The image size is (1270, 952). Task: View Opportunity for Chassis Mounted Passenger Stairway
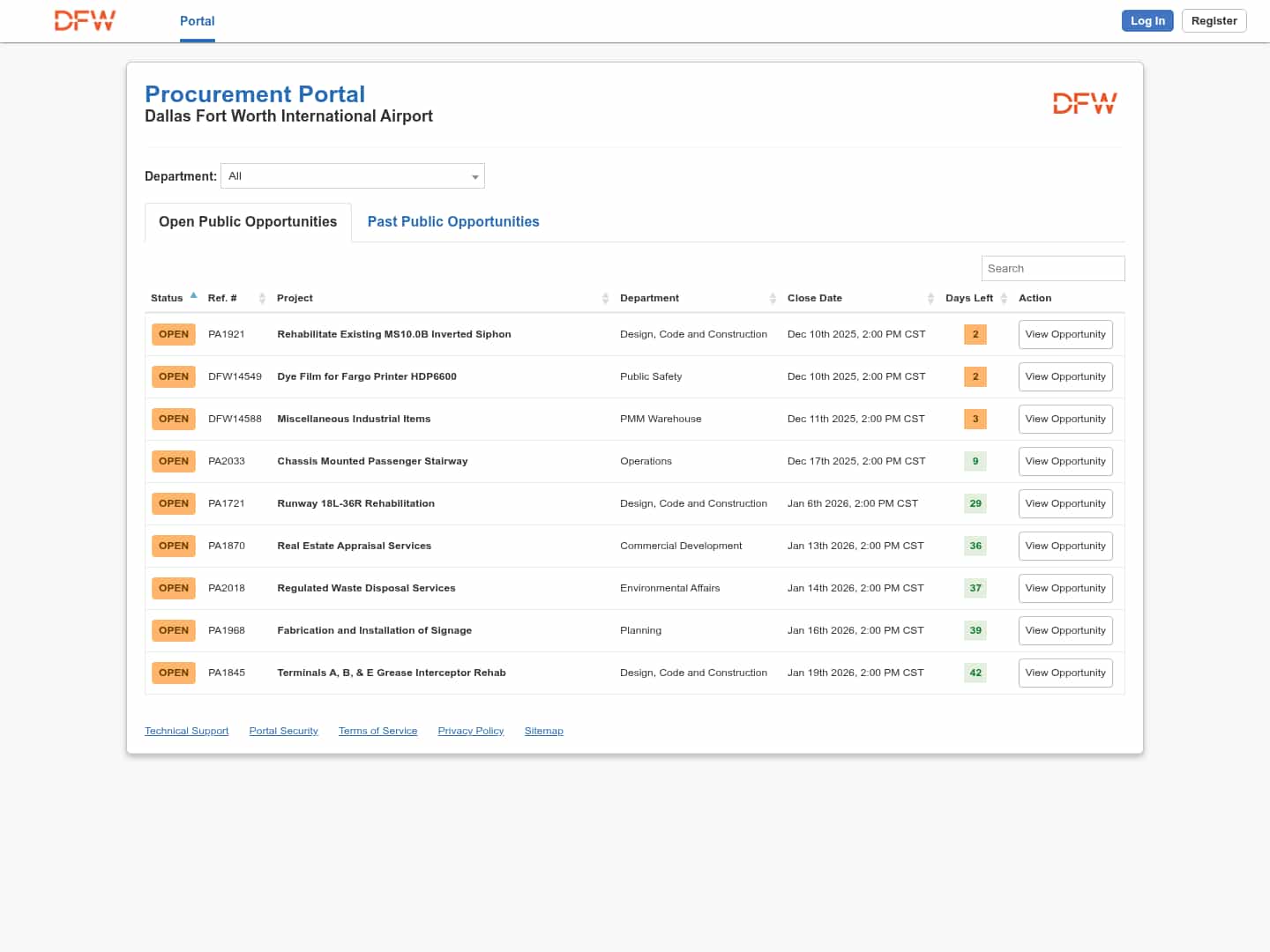coord(1065,462)
